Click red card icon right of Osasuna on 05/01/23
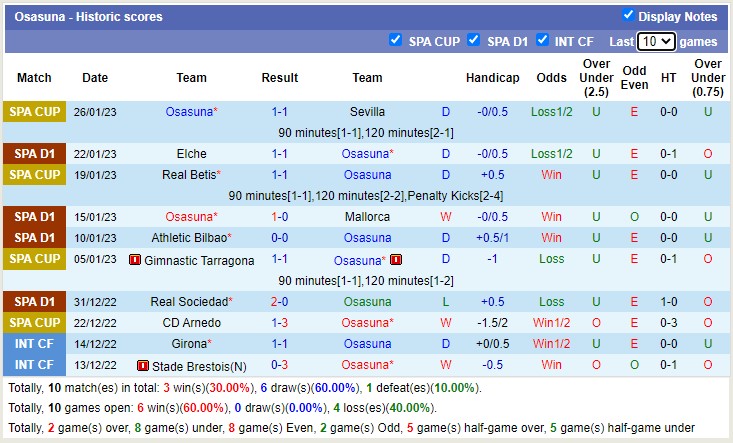The height and width of the screenshot is (443, 733). tap(396, 260)
